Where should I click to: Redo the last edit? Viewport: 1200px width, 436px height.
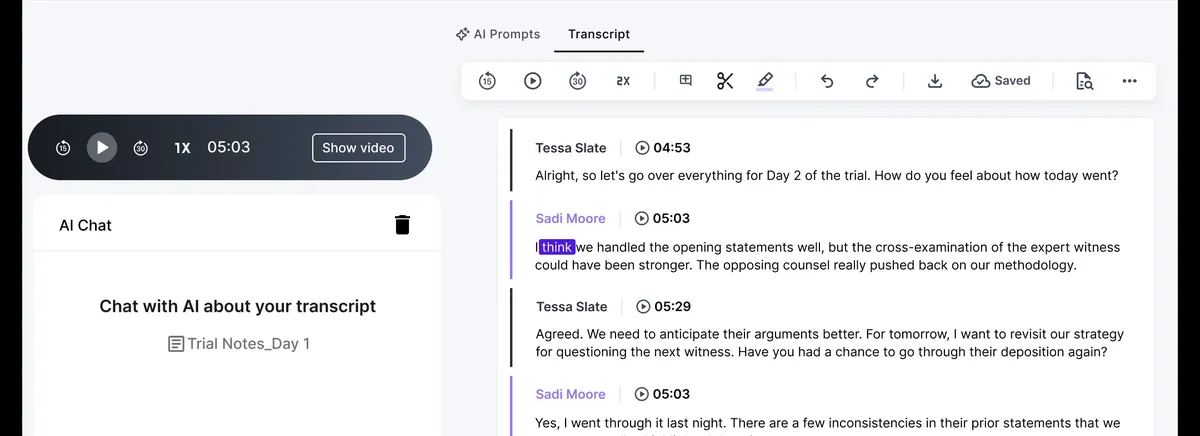point(871,81)
